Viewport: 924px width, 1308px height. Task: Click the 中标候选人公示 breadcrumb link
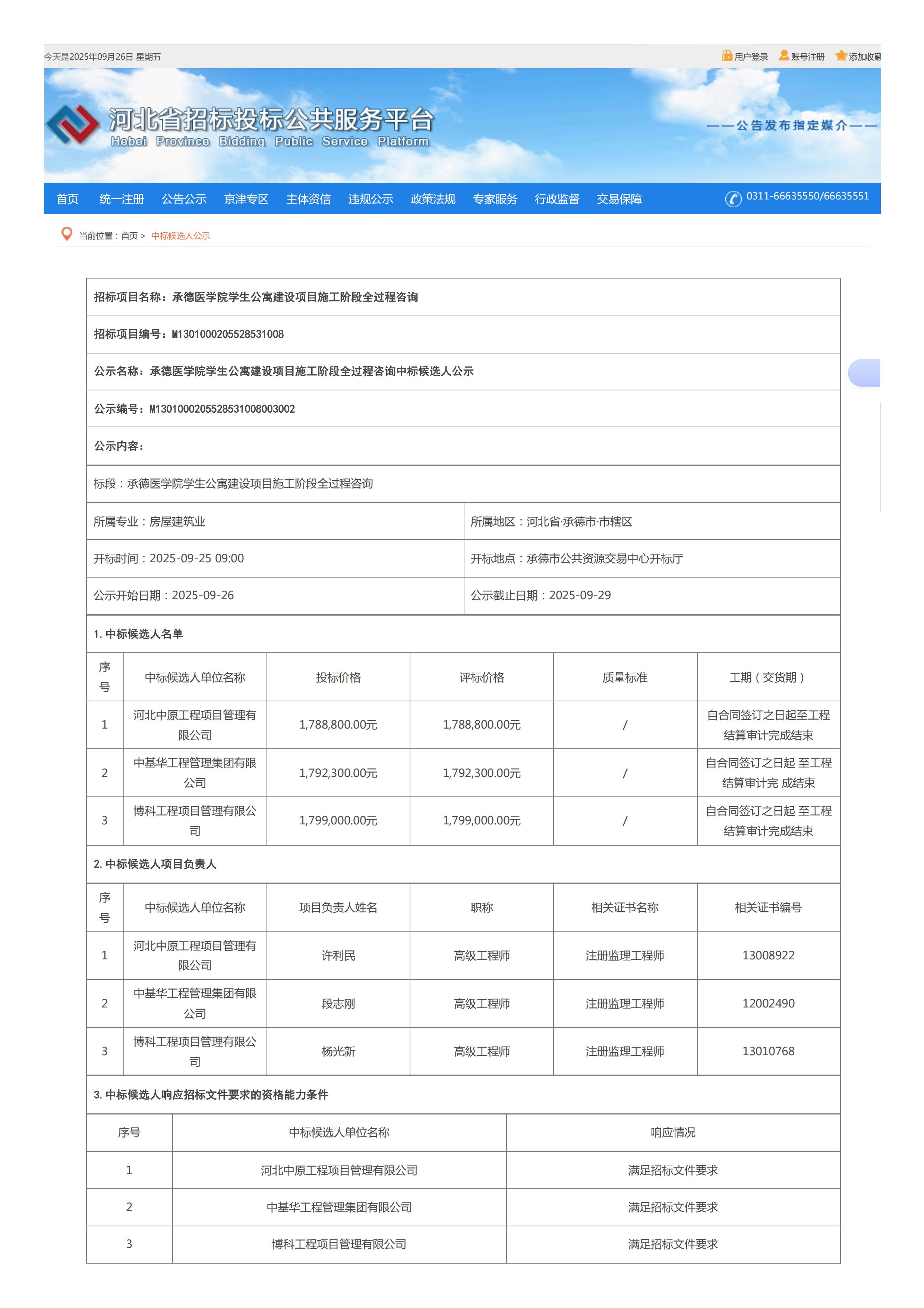point(180,236)
